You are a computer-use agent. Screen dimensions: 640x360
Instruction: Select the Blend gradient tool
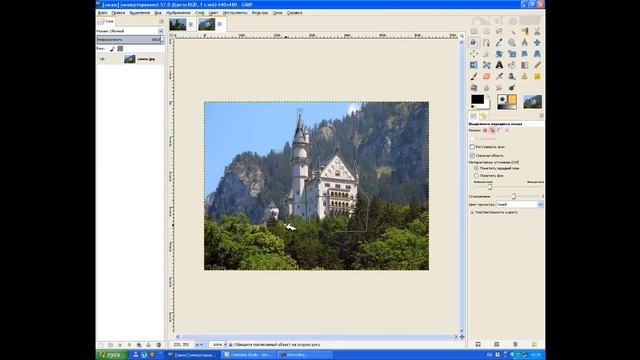(x=524, y=65)
